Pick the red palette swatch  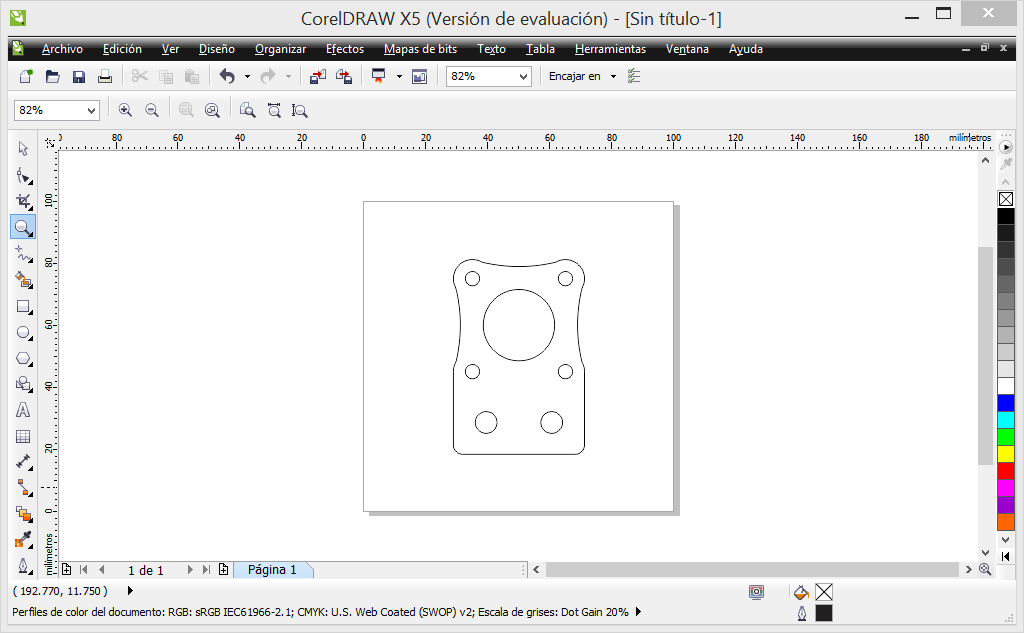click(x=1006, y=470)
